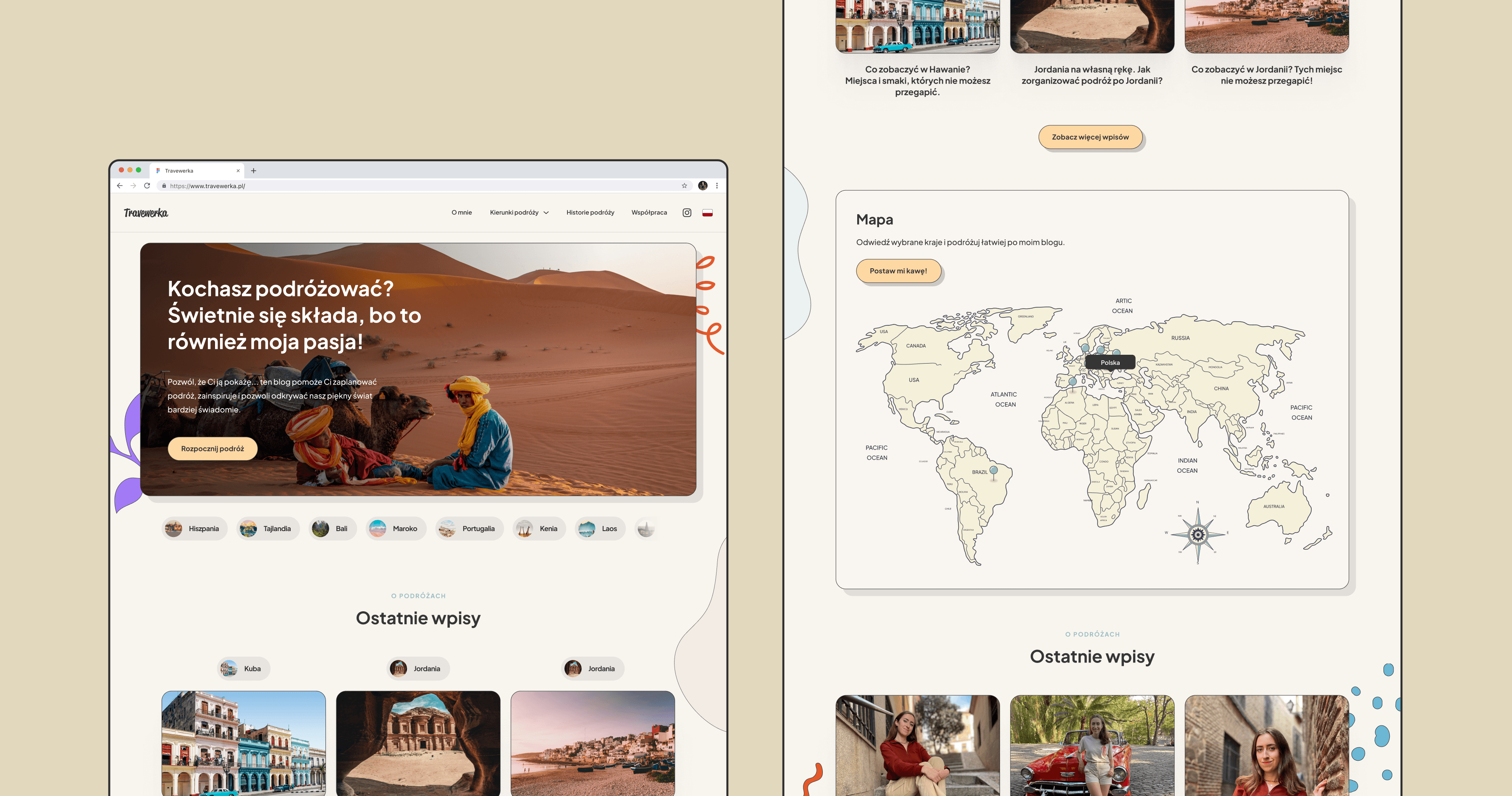Click the Zobacz więcej wpisów button
This screenshot has height=796, width=1512.
click(1090, 137)
